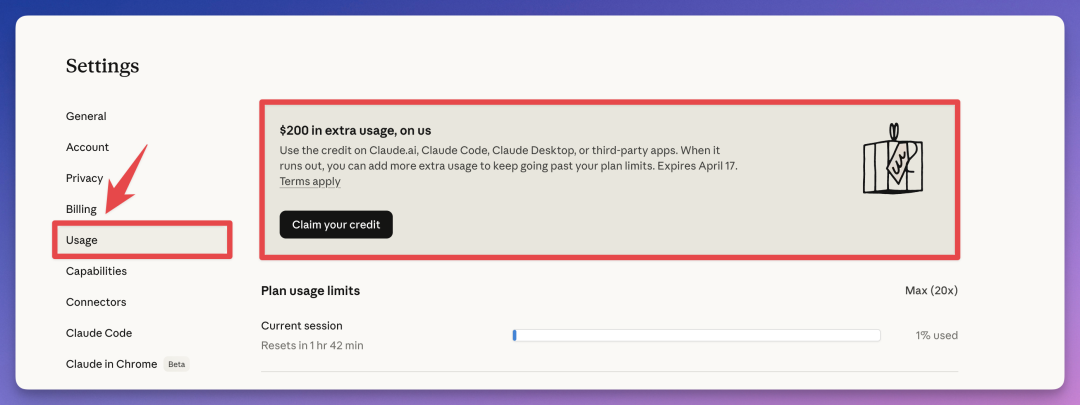Click the 1% used indicator
Screen dimensions: 1080x405
coord(936,335)
